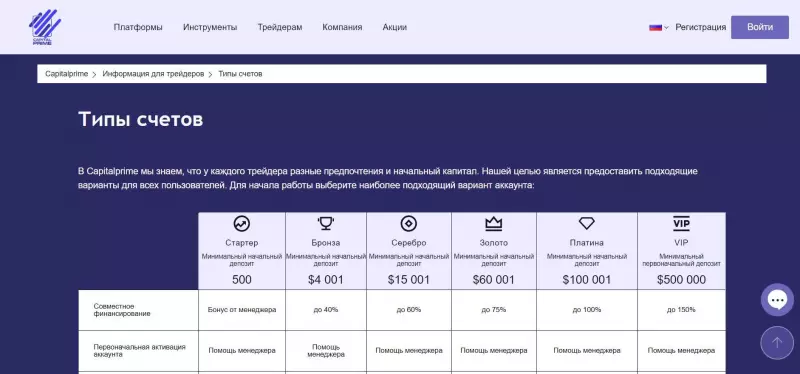Click the scroll-to-top arrow button
The image size is (800, 374).
point(777,343)
